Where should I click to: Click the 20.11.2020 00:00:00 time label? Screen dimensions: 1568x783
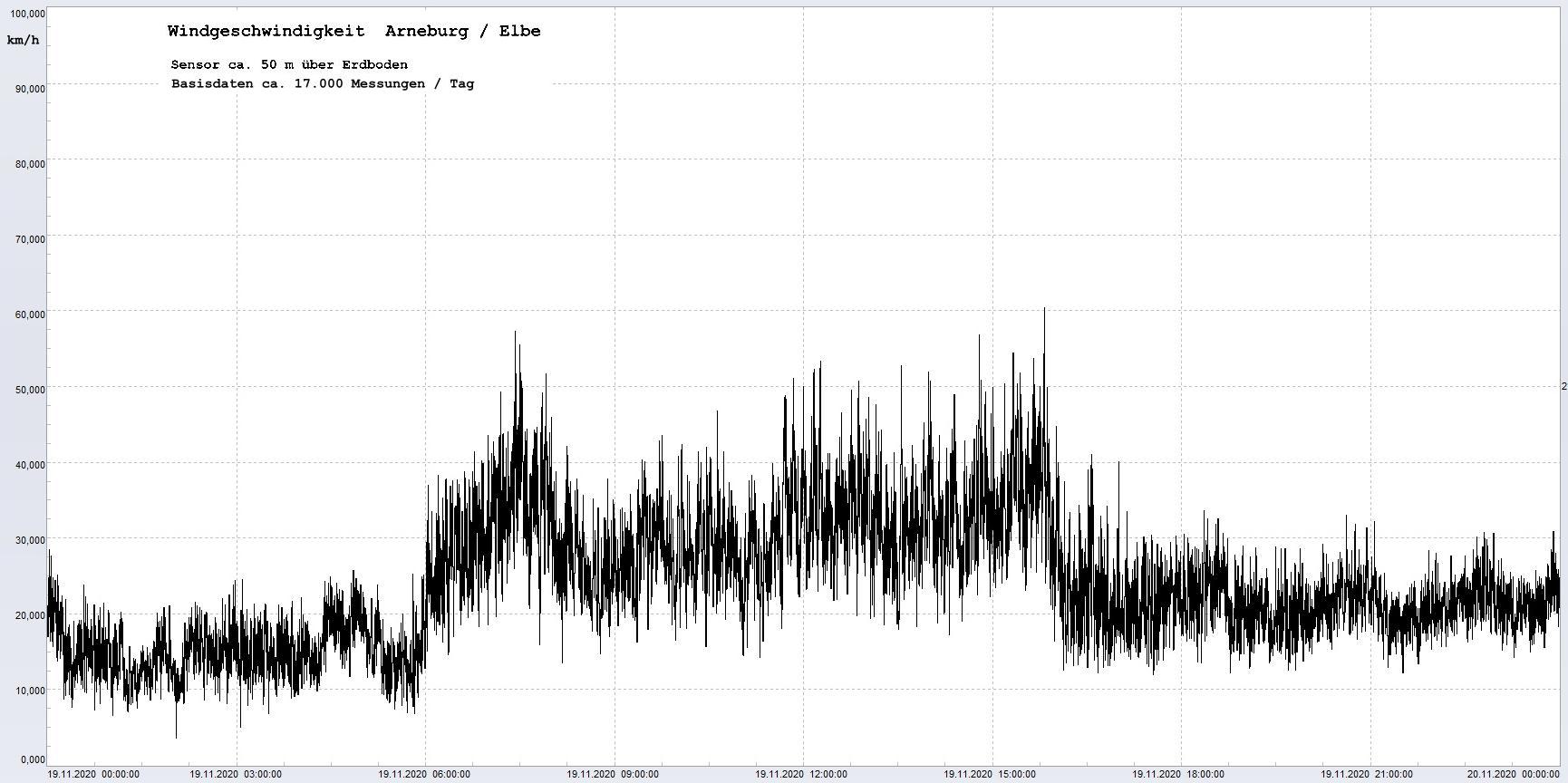pyautogui.click(x=1513, y=774)
